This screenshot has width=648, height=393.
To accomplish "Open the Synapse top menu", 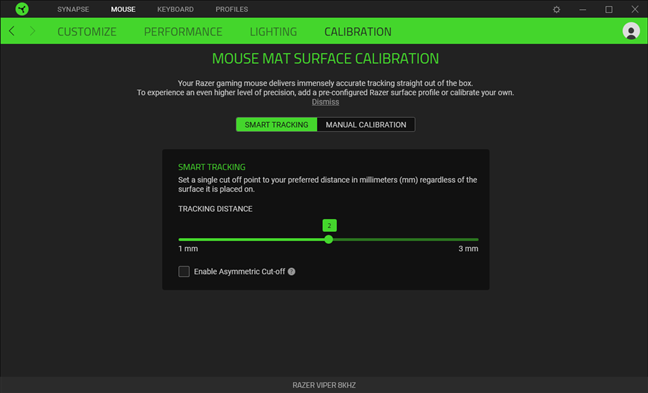I will pos(73,9).
